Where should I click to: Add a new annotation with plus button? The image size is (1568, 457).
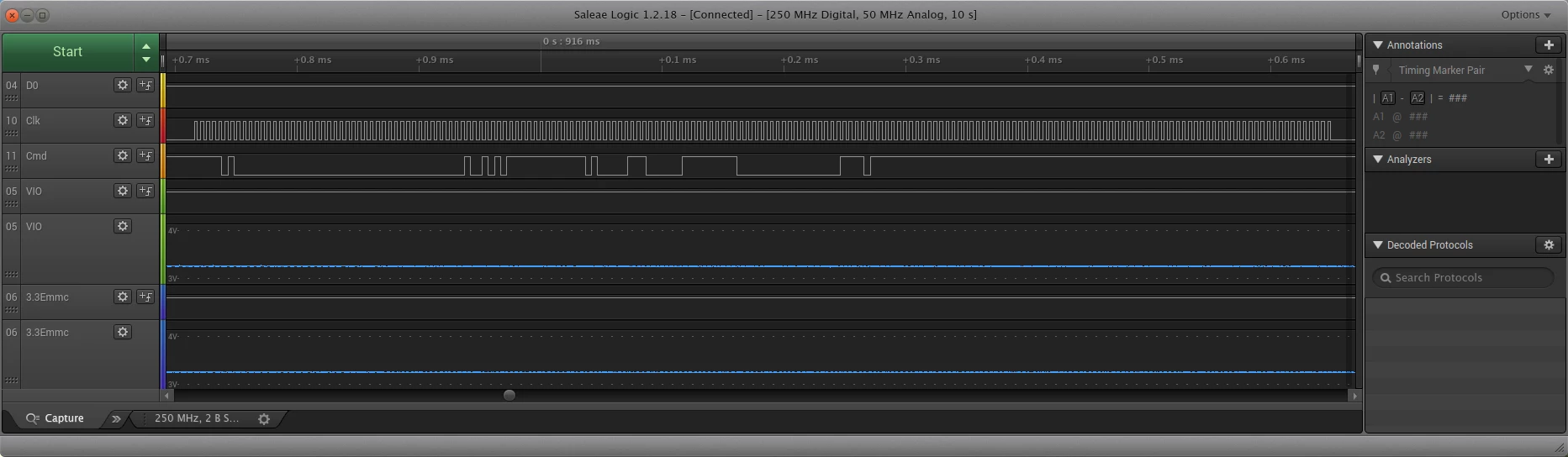click(x=1549, y=45)
